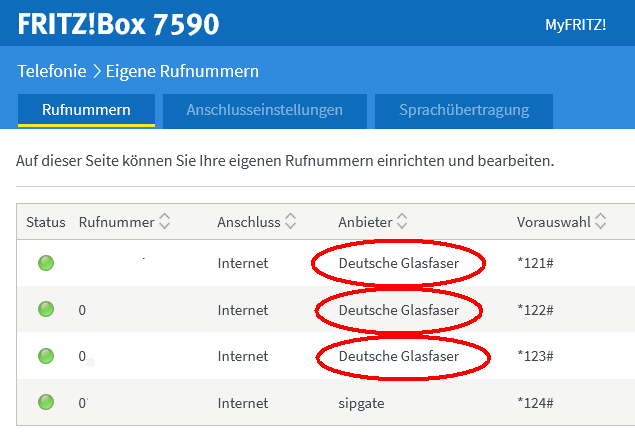Click Eigene Rufnummern breadcrumb label
Viewport: 635px width, 435px height.
pos(182,71)
